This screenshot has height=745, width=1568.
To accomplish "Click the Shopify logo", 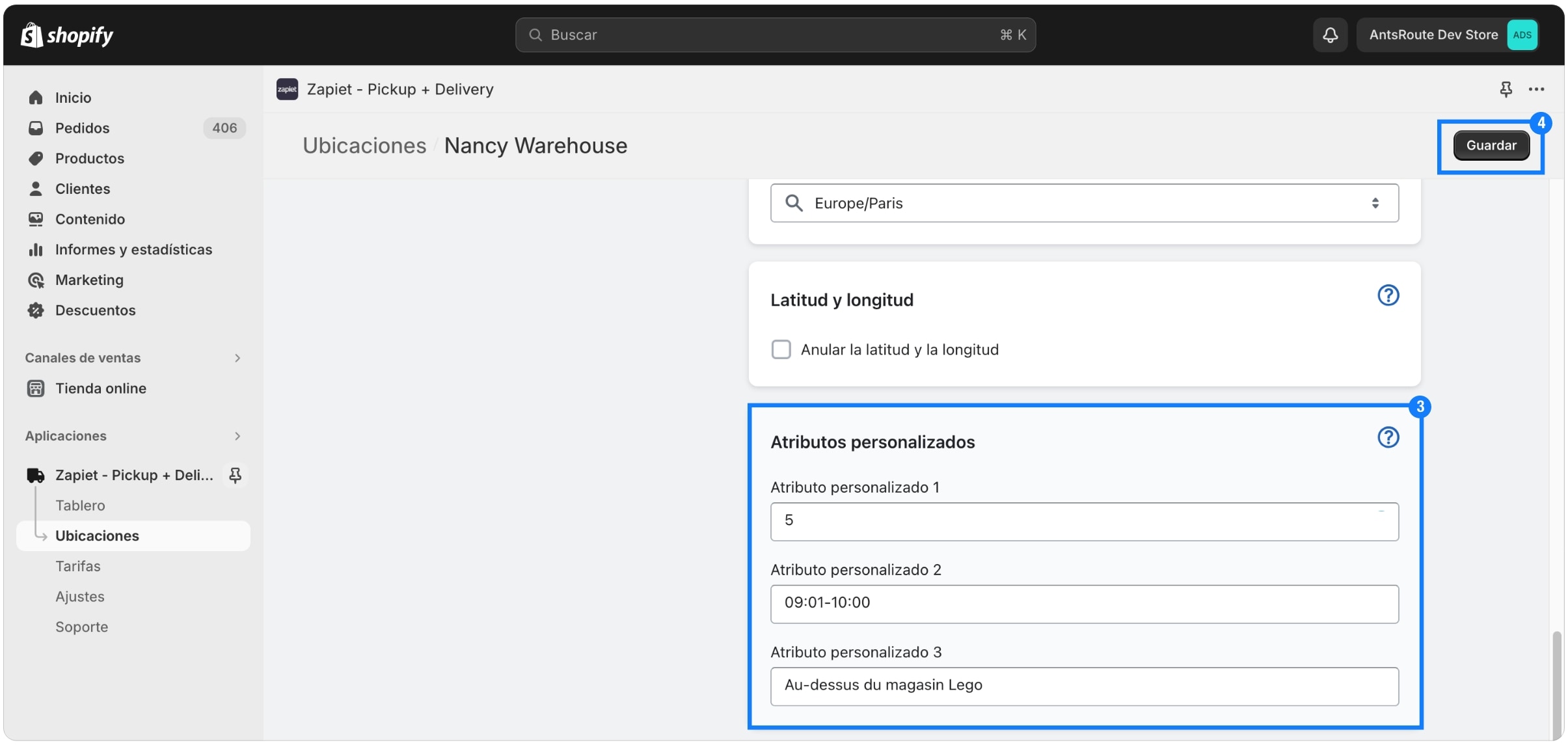I will pyautogui.click(x=67, y=35).
